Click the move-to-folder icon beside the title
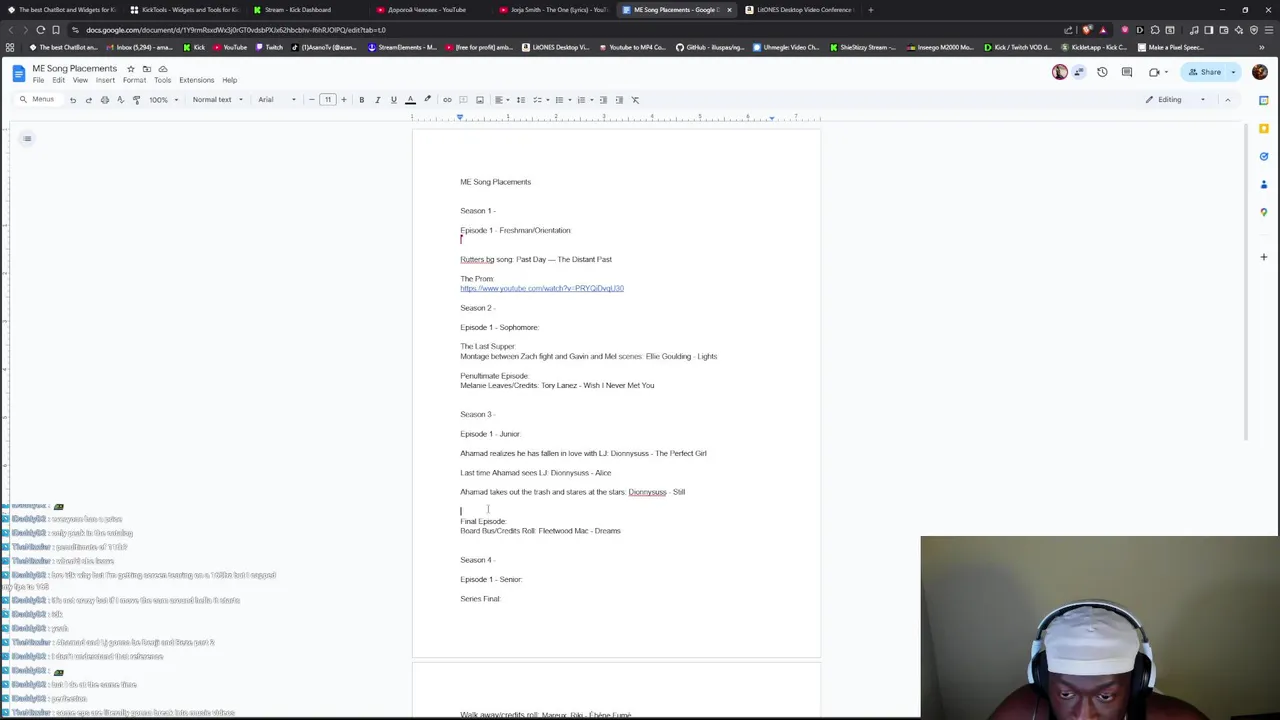Viewport: 1280px width, 720px height. pyautogui.click(x=146, y=69)
